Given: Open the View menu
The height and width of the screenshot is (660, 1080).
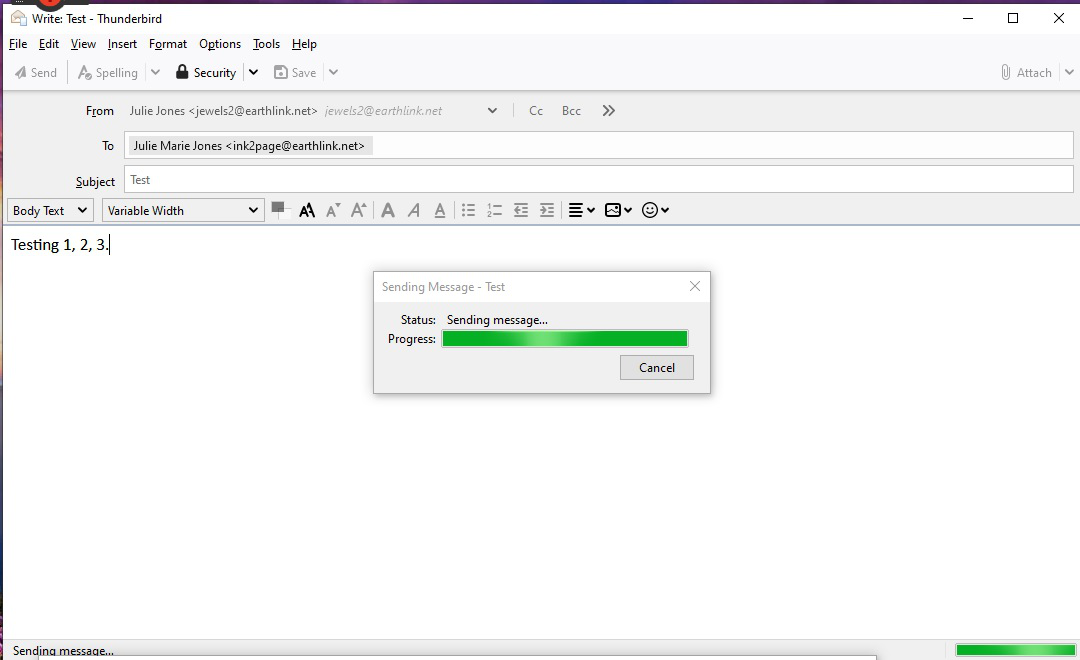Looking at the screenshot, I should tap(83, 44).
